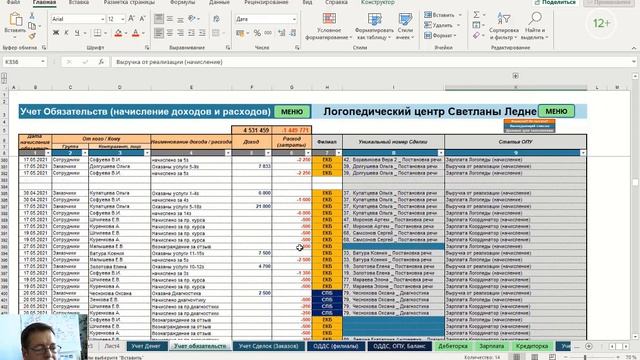The image size is (640, 360).
Task: Apply thousands separator (000) format
Action: pos(268,33)
